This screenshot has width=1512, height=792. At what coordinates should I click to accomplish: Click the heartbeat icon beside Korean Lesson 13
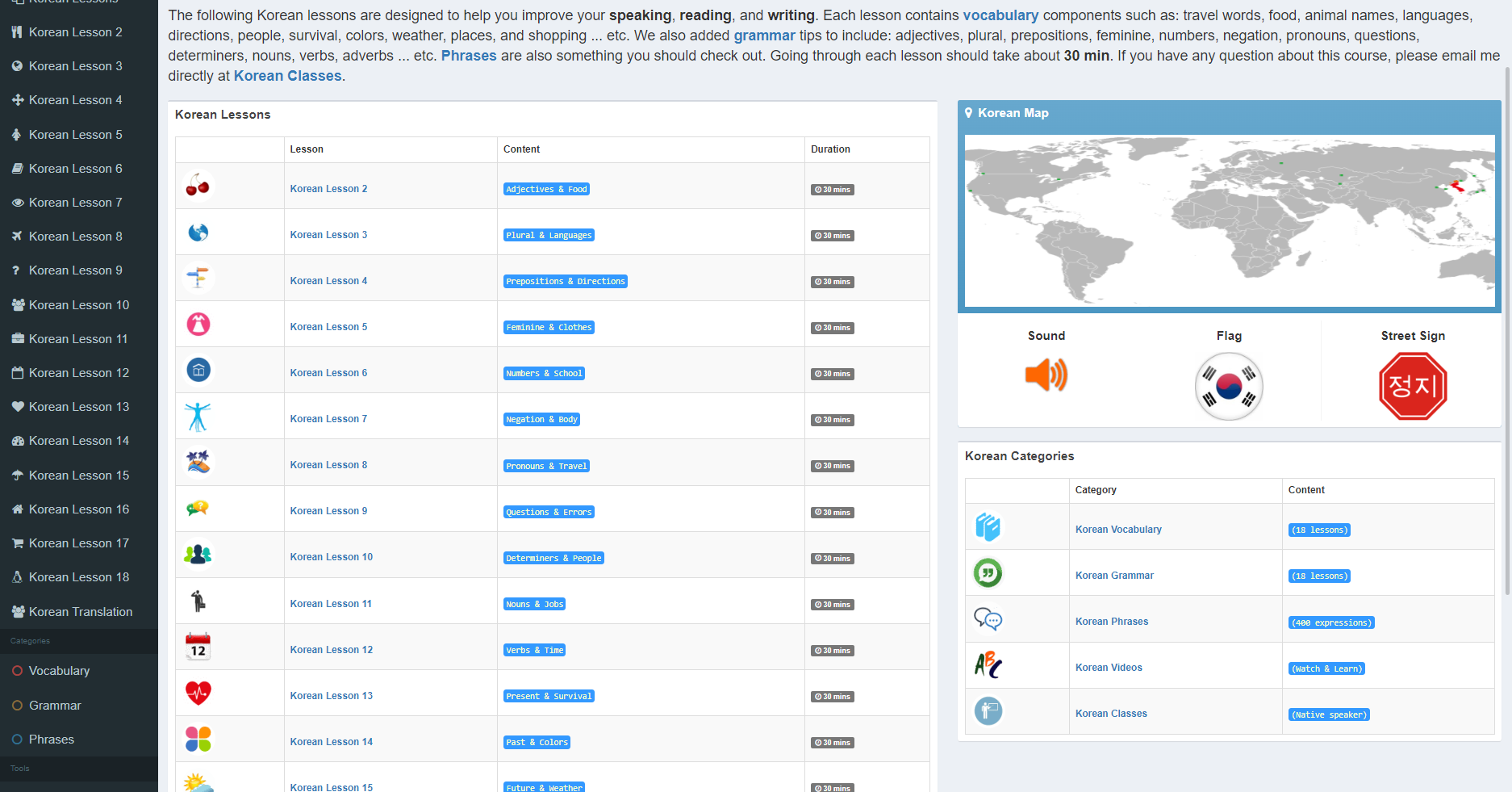198,692
